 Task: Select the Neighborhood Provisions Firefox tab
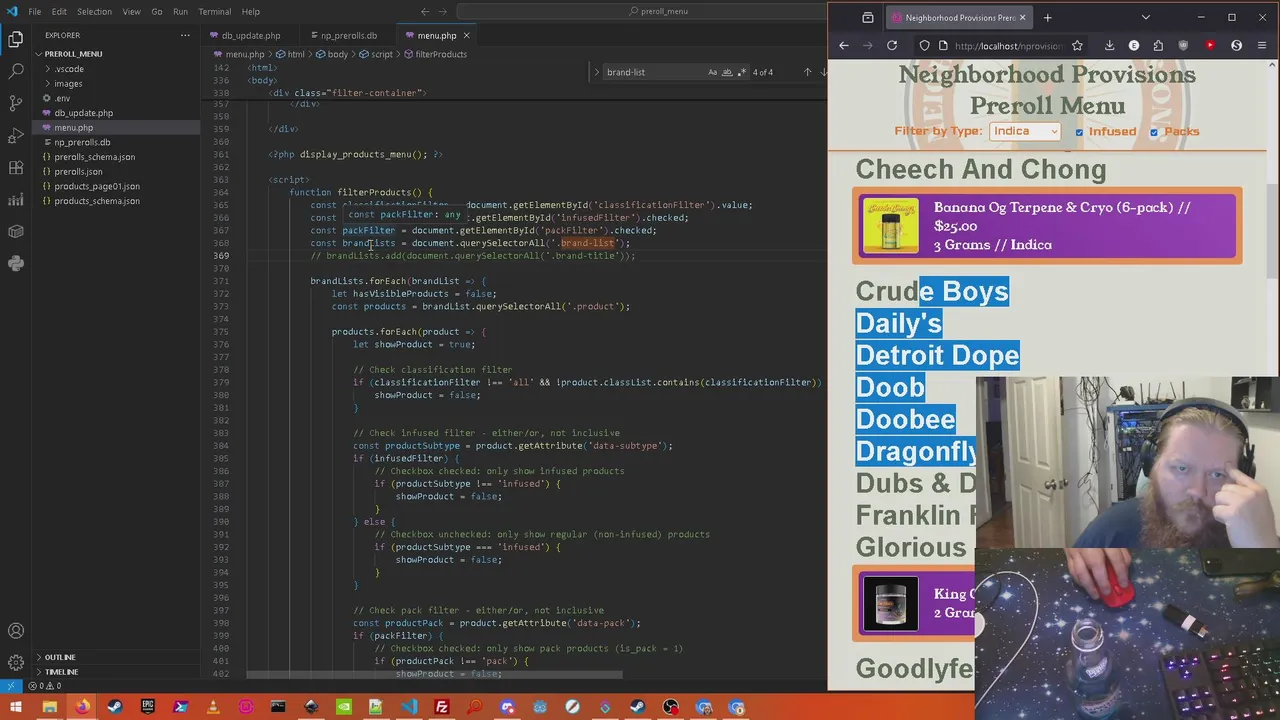coord(958,17)
